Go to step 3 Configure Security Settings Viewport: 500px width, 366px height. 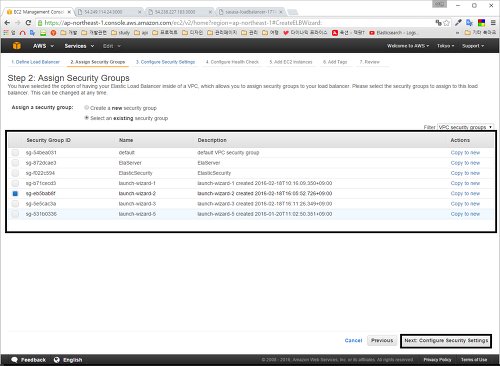point(165,62)
